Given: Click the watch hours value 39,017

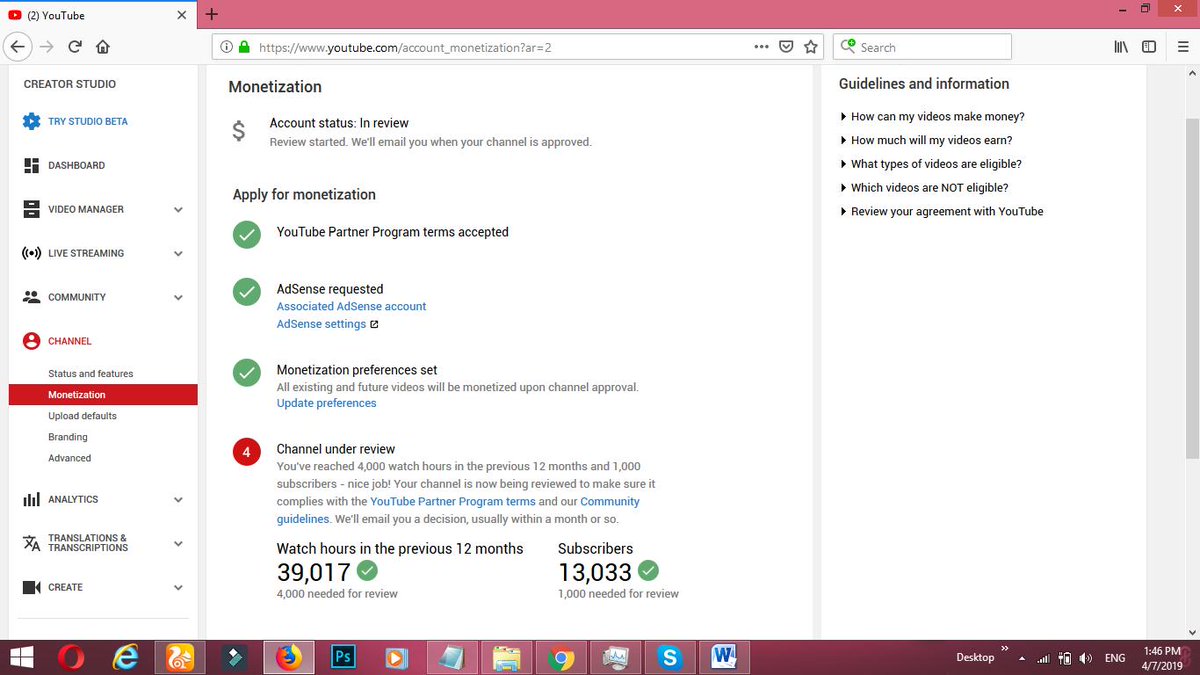Looking at the screenshot, I should (x=314, y=572).
